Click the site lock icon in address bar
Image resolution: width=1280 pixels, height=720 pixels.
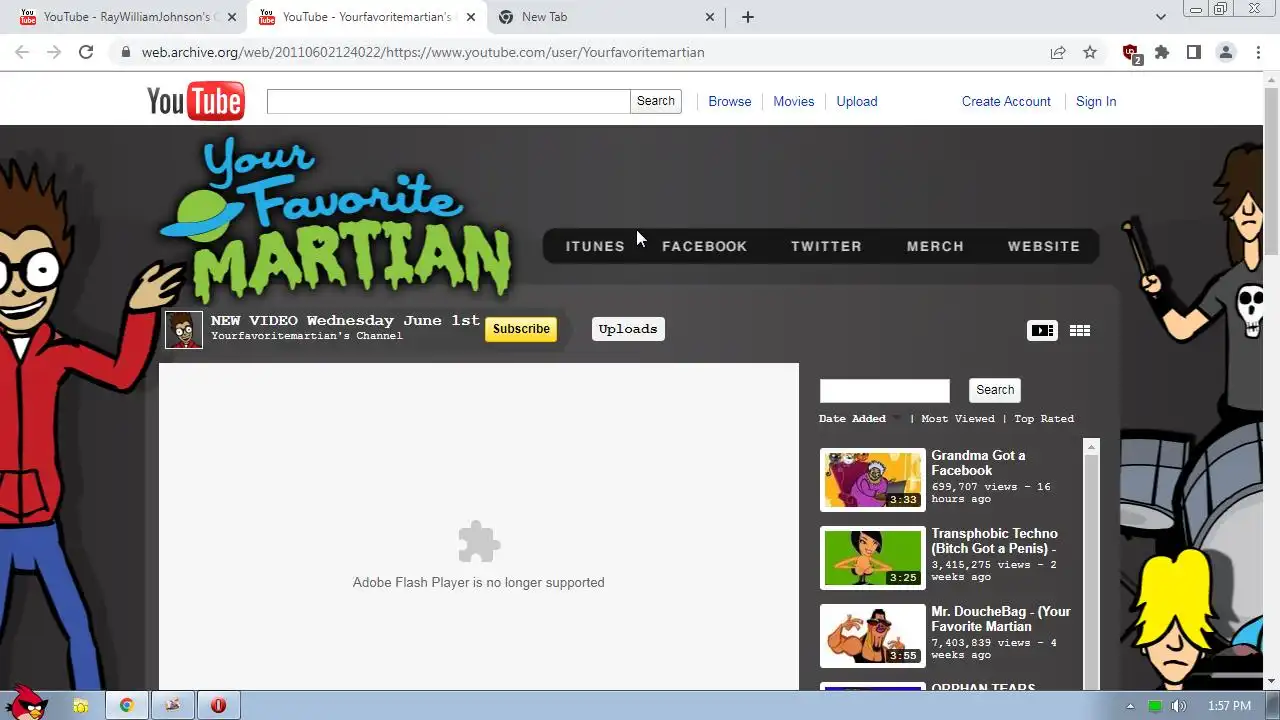pos(125,52)
